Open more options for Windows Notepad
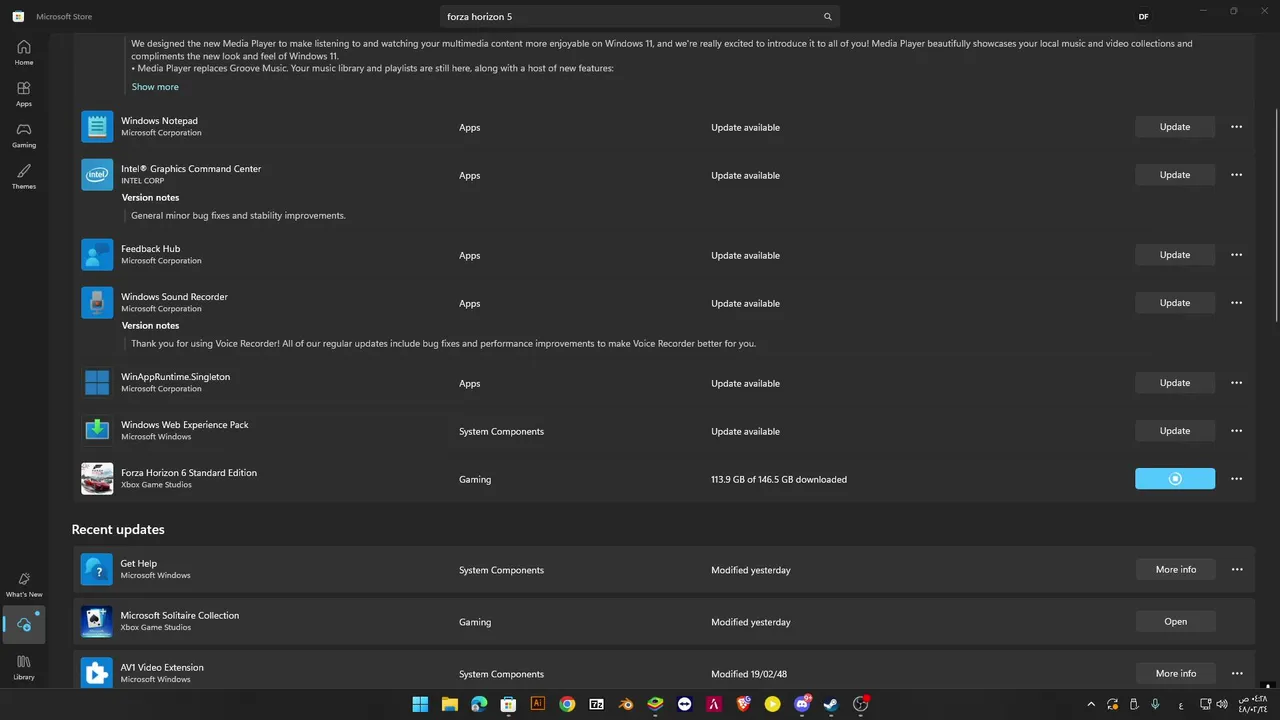 click(x=1237, y=127)
